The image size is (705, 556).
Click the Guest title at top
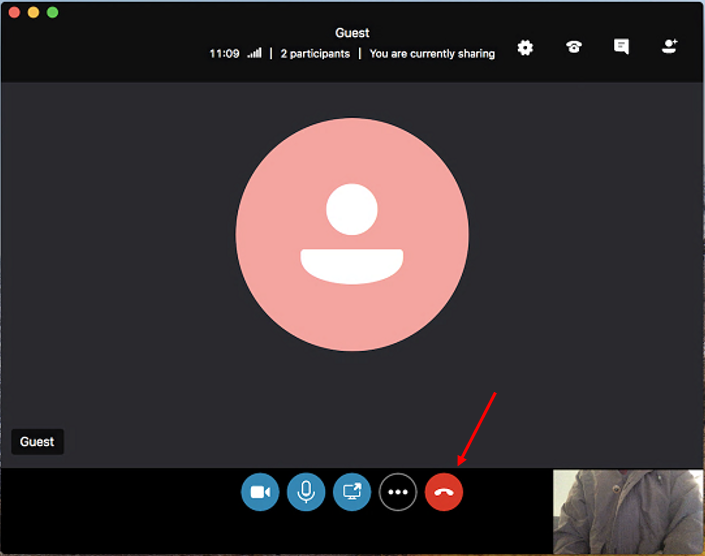(x=352, y=33)
